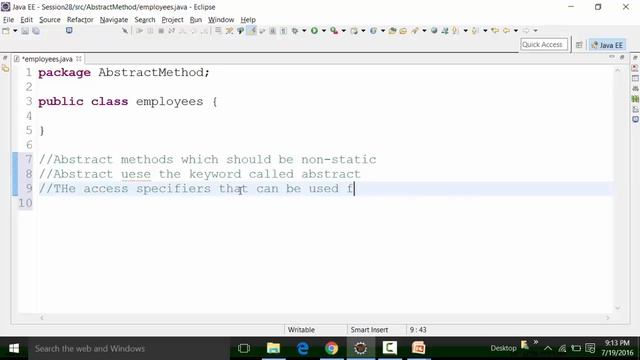This screenshot has height=360, width=640.
Task: Click the green Run button
Action: click(314, 31)
